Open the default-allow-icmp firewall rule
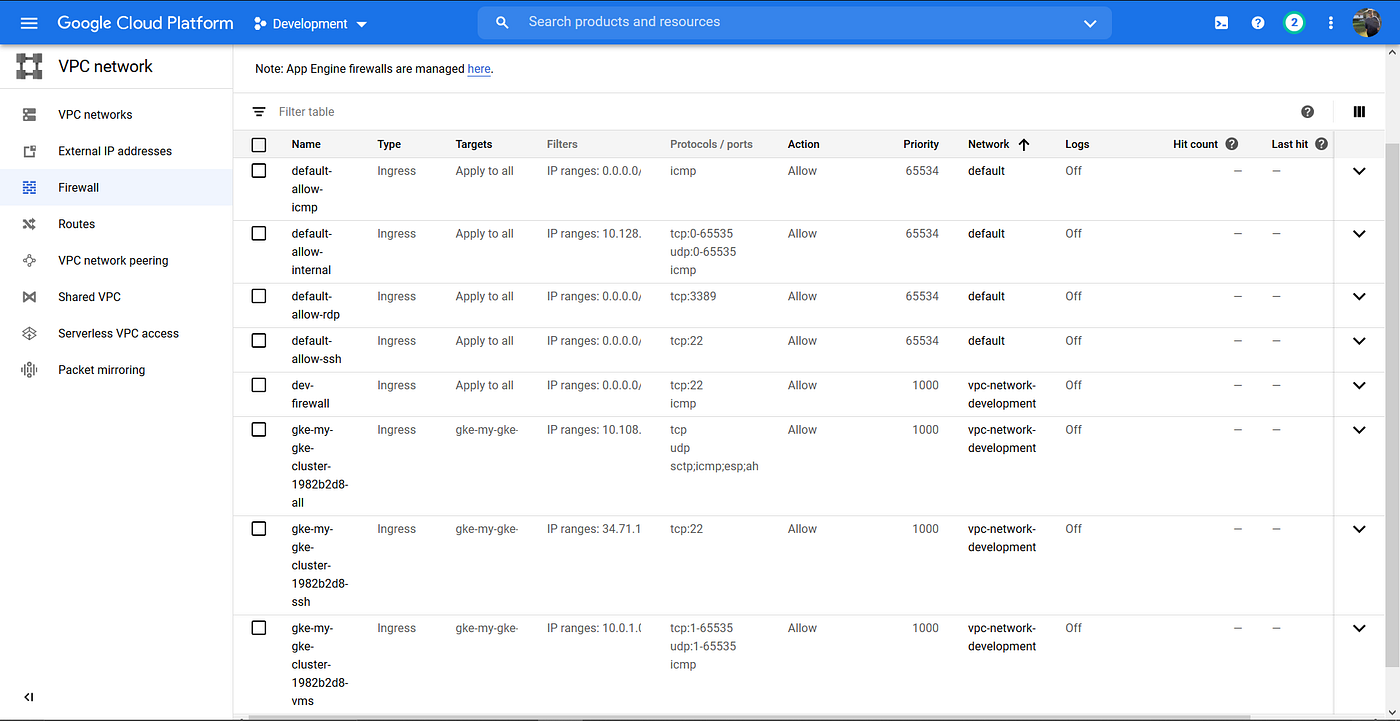 311,189
